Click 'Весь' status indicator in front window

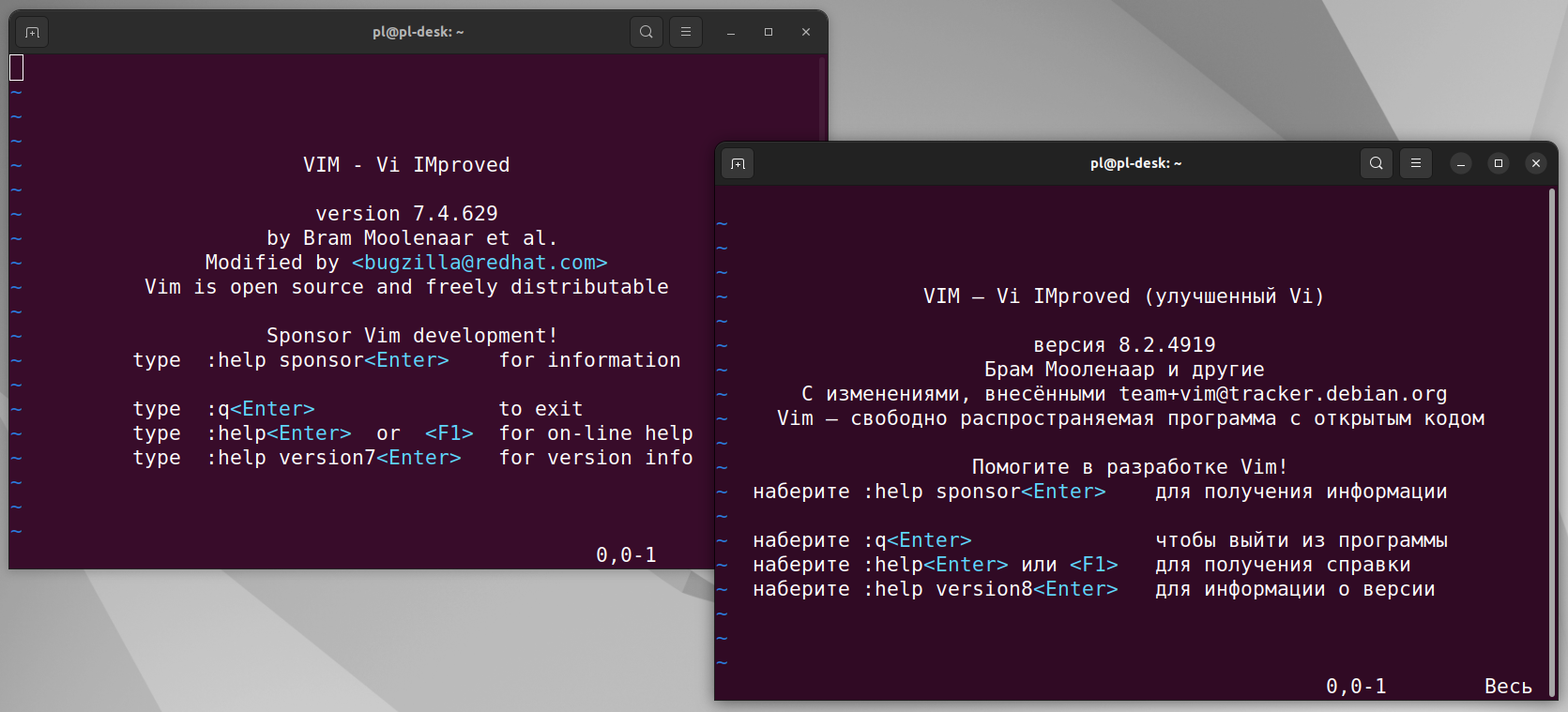tap(1508, 687)
